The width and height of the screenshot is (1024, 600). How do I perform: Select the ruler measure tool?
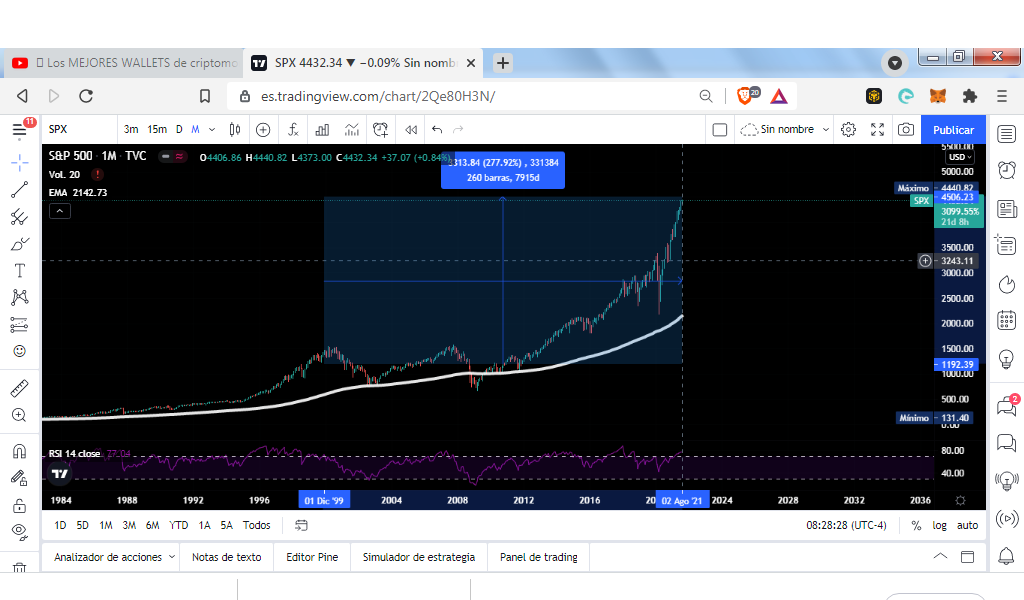20,388
